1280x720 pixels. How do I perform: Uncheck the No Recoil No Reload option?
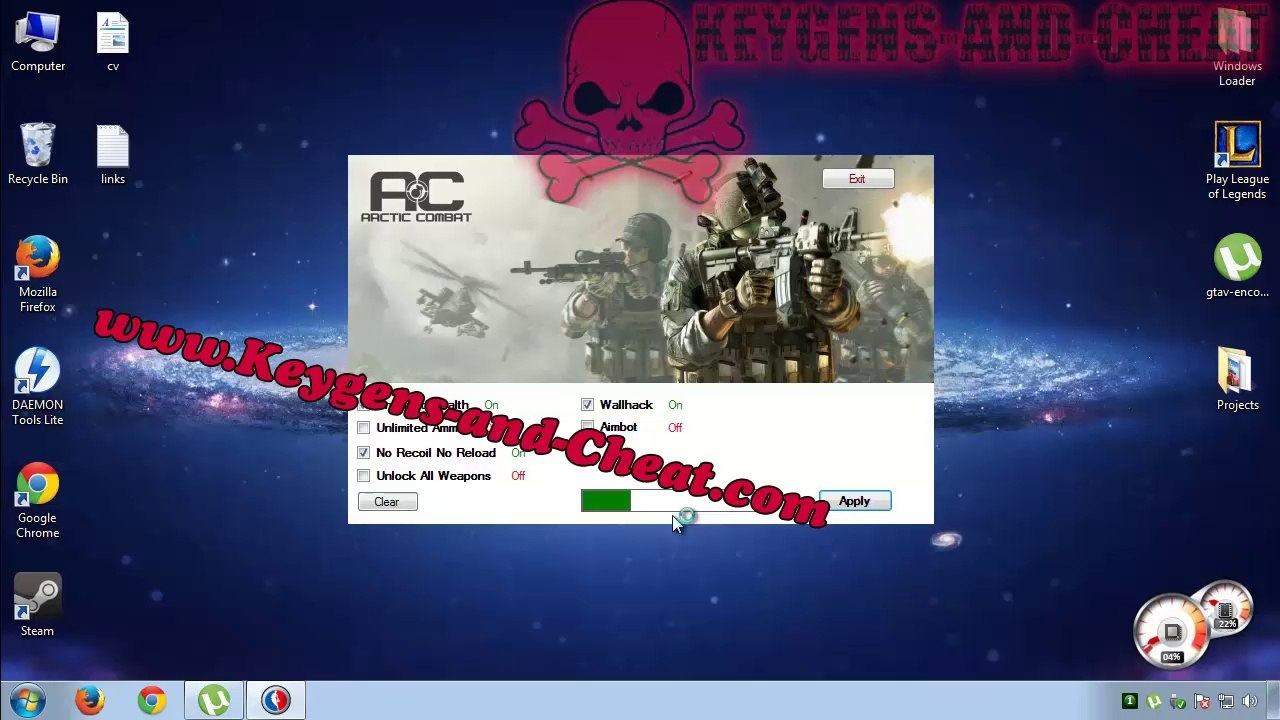[364, 453]
